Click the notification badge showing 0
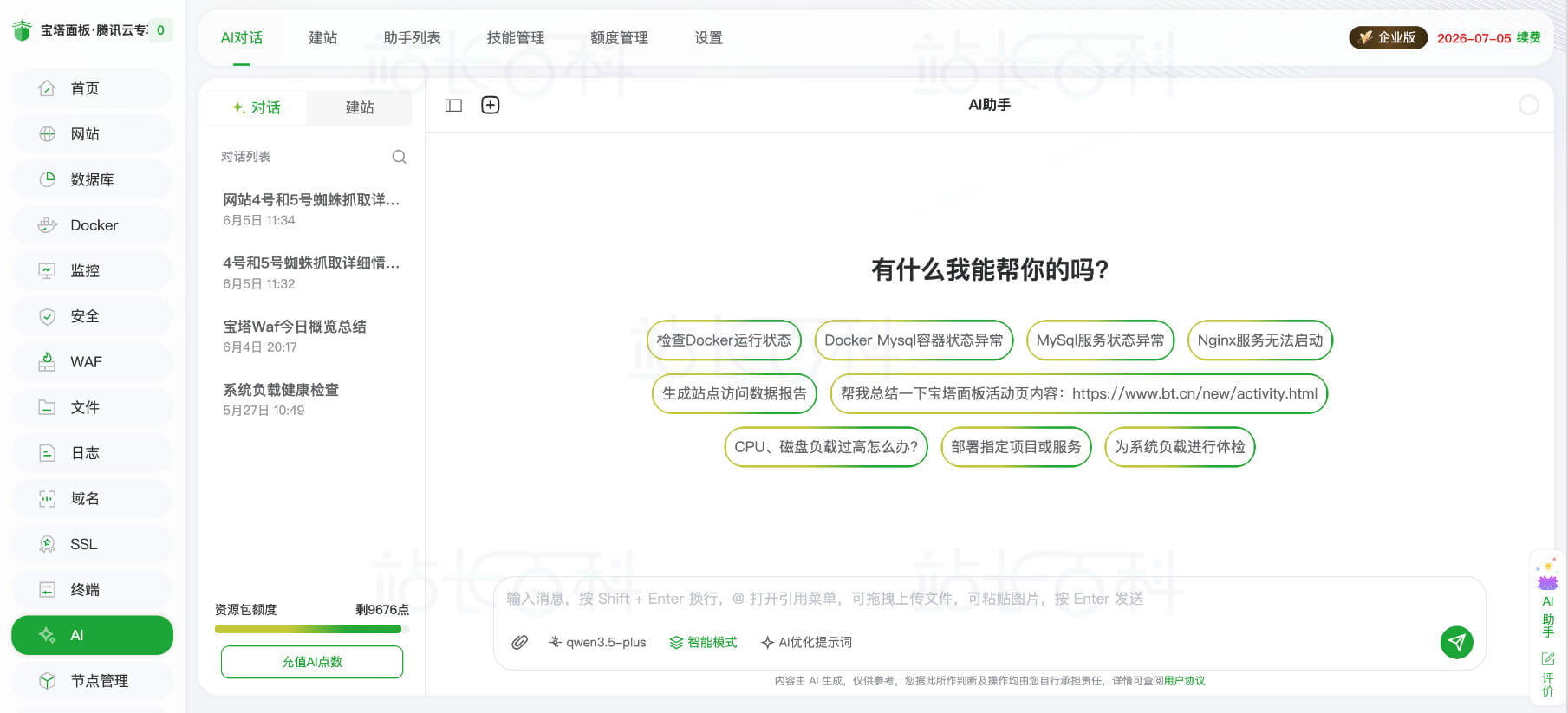This screenshot has width=1568, height=713. click(160, 30)
